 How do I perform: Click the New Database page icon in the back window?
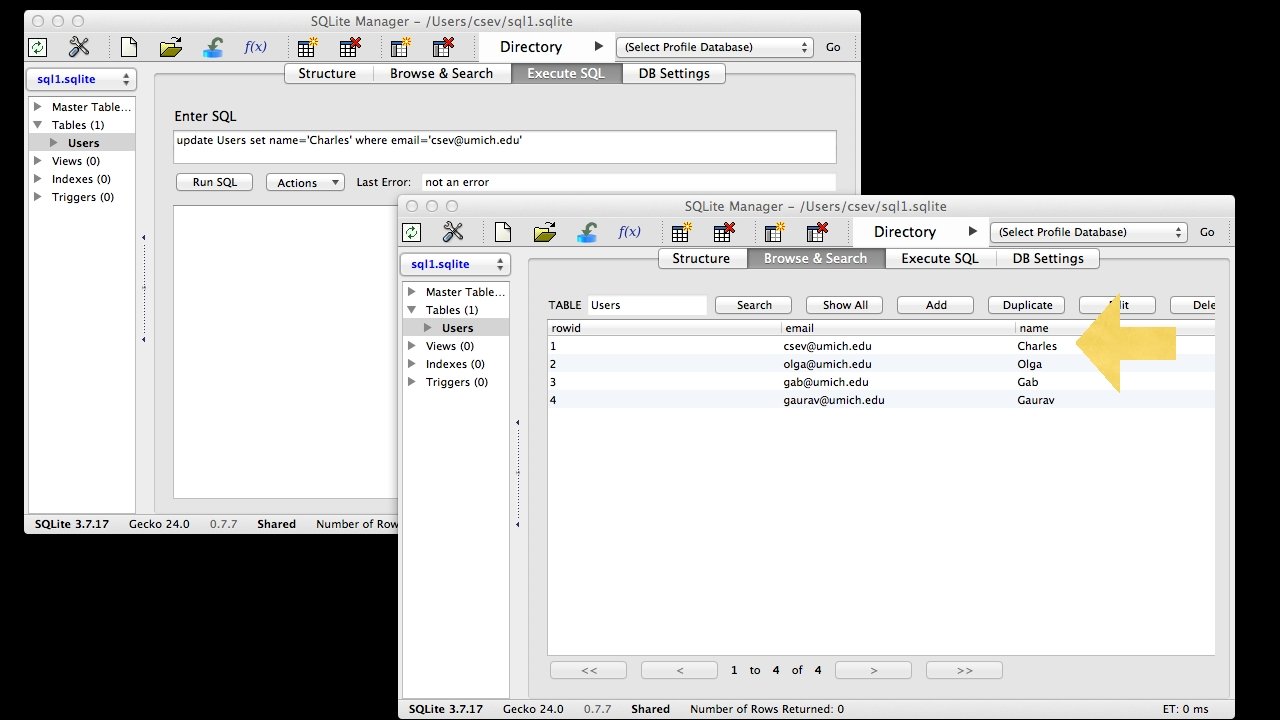click(129, 47)
